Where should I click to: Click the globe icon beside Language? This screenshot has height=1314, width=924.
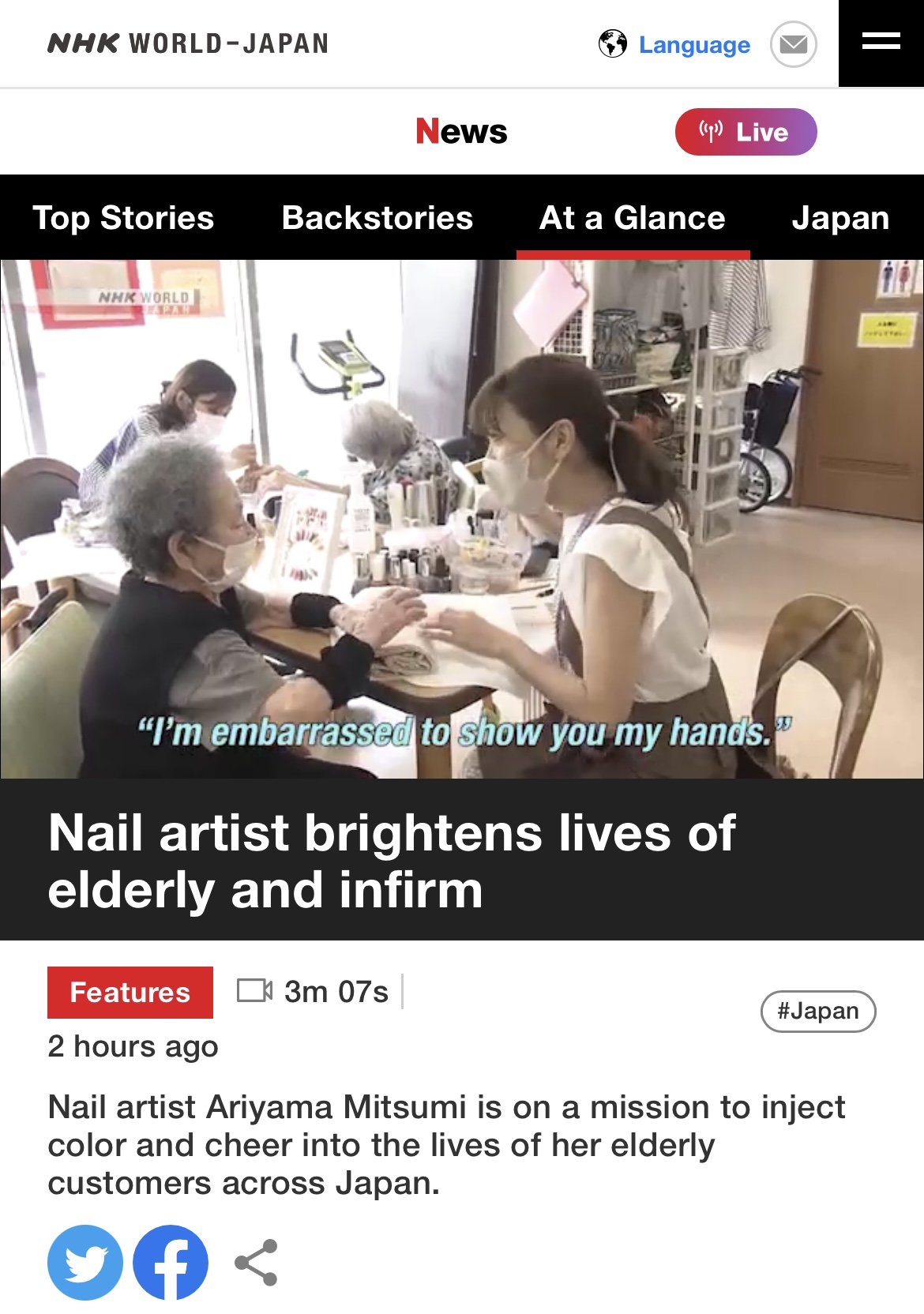click(613, 44)
